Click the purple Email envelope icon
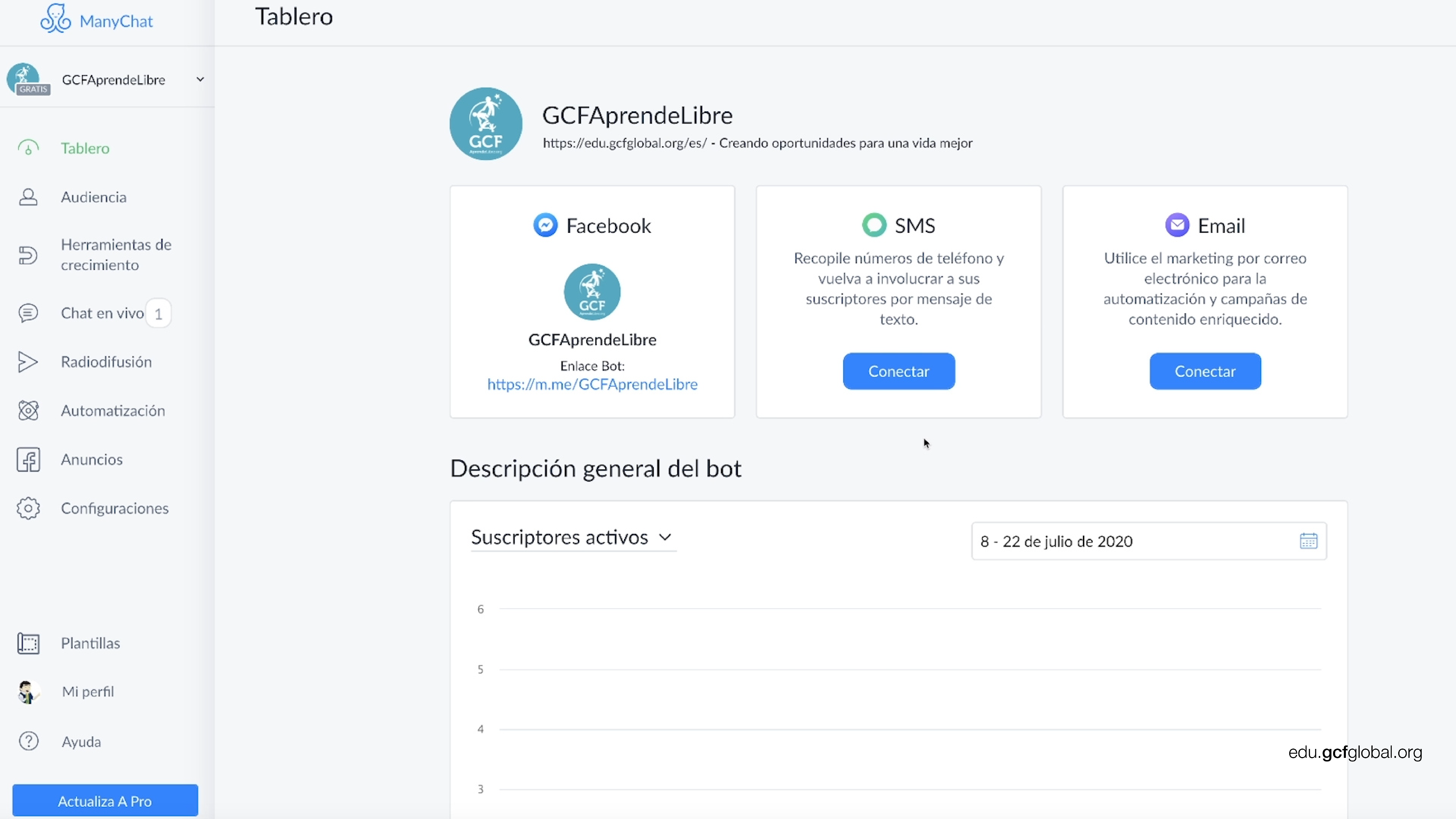1456x819 pixels. pyautogui.click(x=1177, y=225)
